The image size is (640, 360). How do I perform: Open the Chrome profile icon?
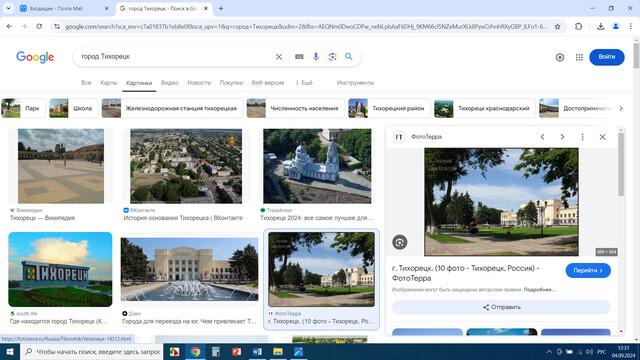pos(616,27)
